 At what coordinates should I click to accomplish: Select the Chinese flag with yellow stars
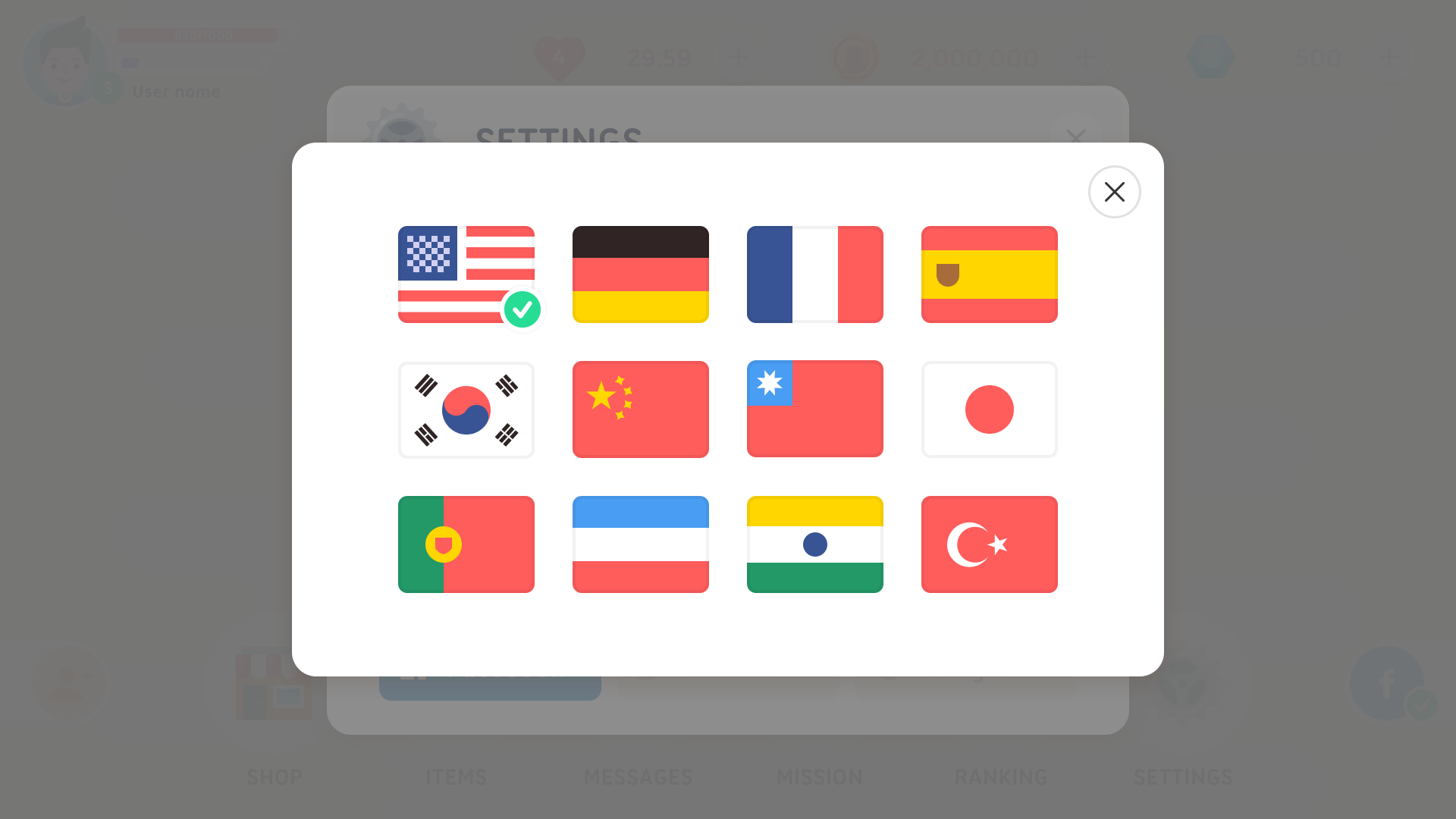point(641,409)
